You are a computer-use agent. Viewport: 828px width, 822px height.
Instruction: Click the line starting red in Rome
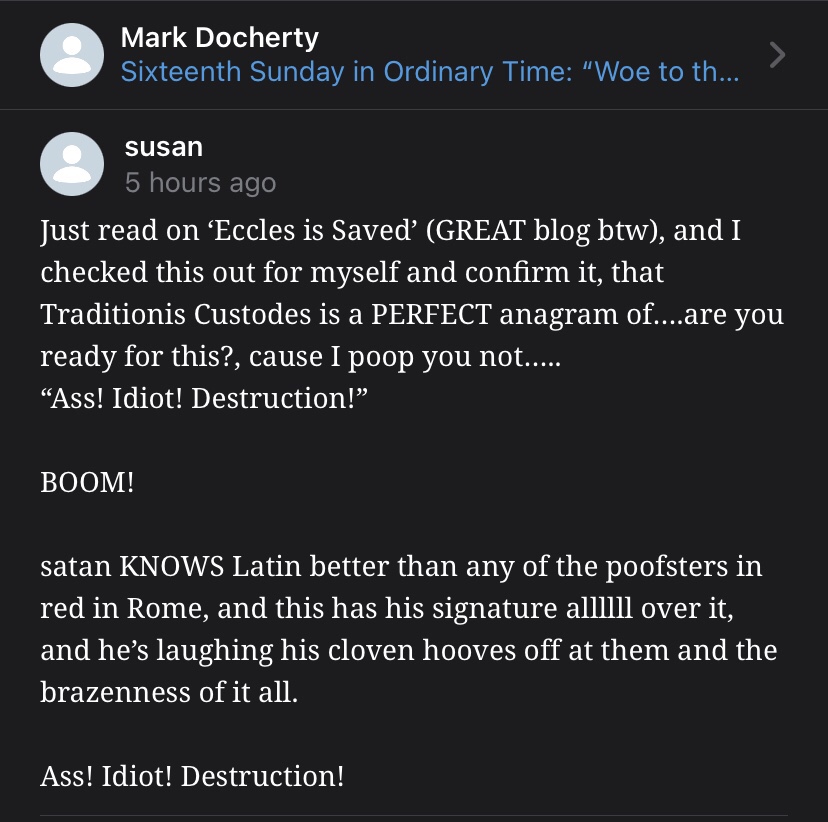point(387,609)
